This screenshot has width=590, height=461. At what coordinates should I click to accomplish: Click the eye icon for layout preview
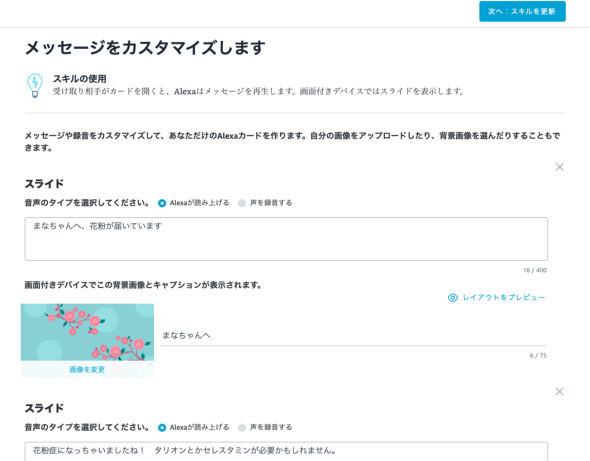pos(453,298)
